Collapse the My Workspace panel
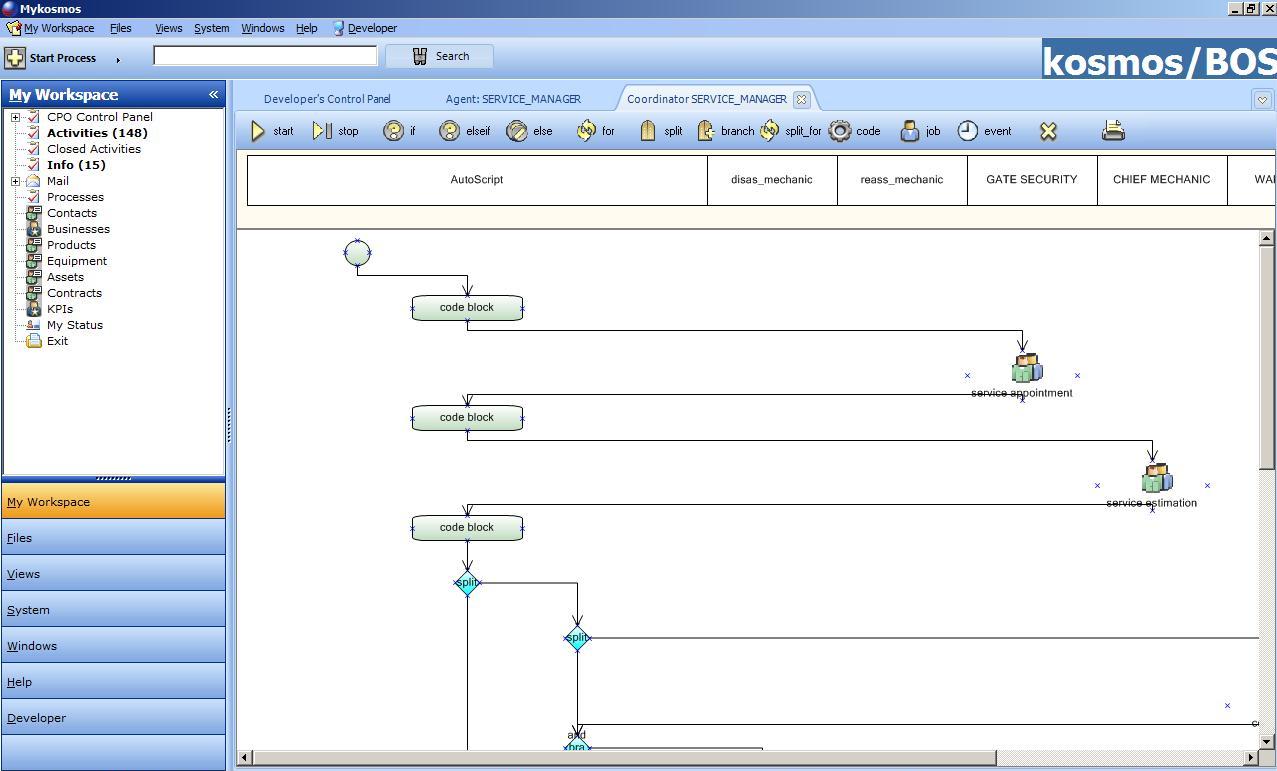This screenshot has height=771, width=1277. click(213, 95)
